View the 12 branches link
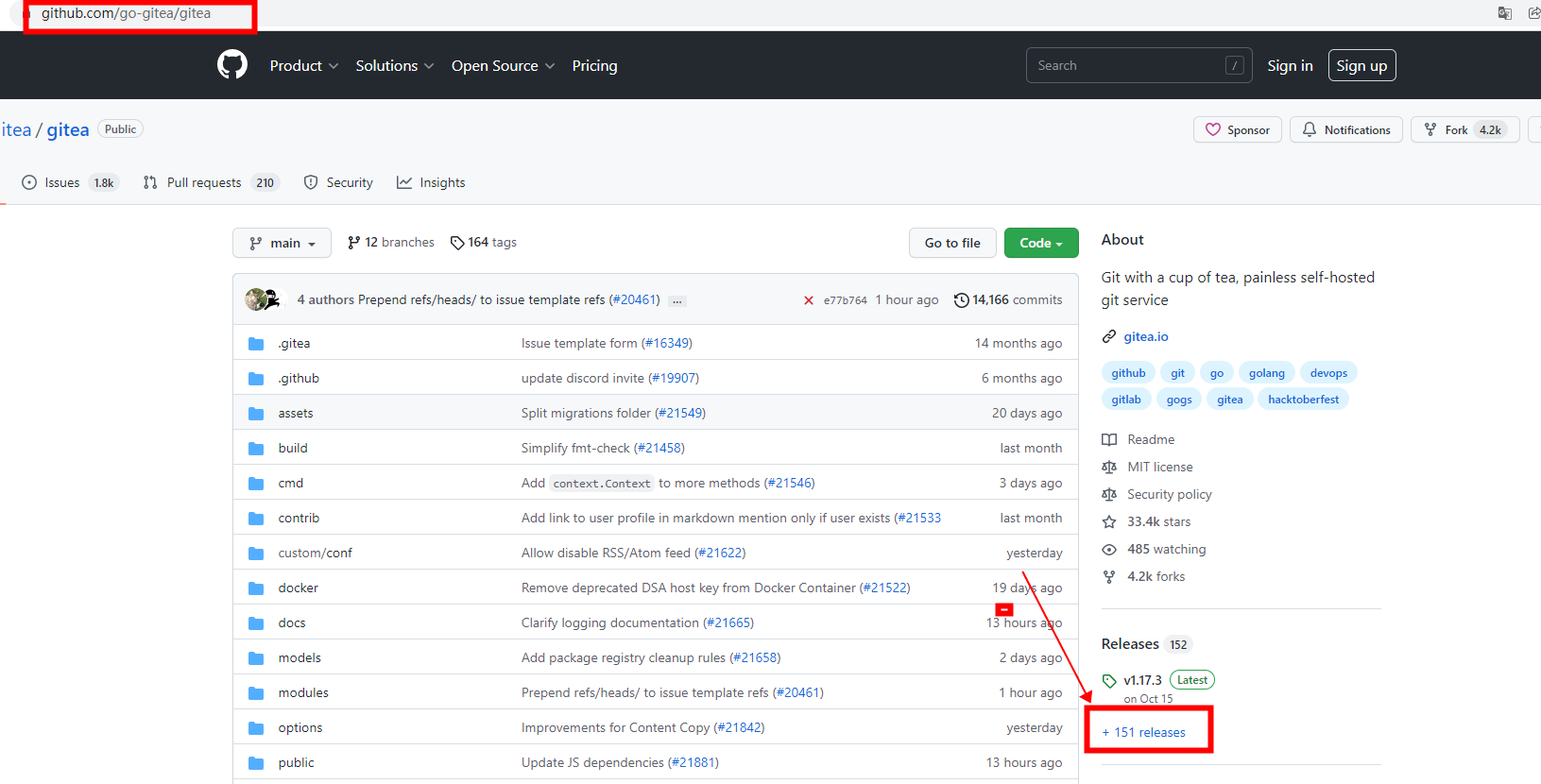The width and height of the screenshot is (1541, 784). (x=391, y=243)
